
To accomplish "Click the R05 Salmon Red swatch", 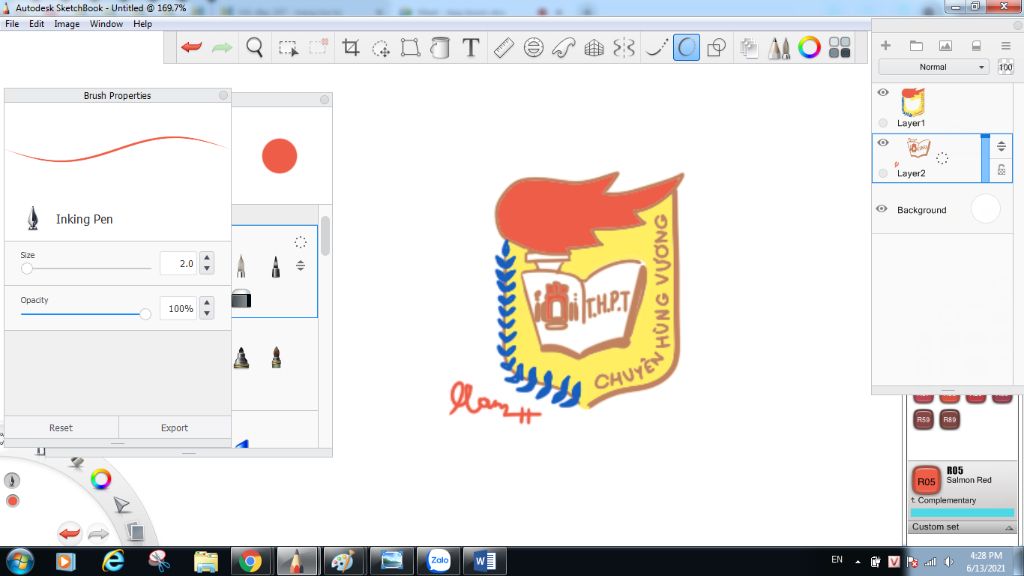I will tap(925, 481).
